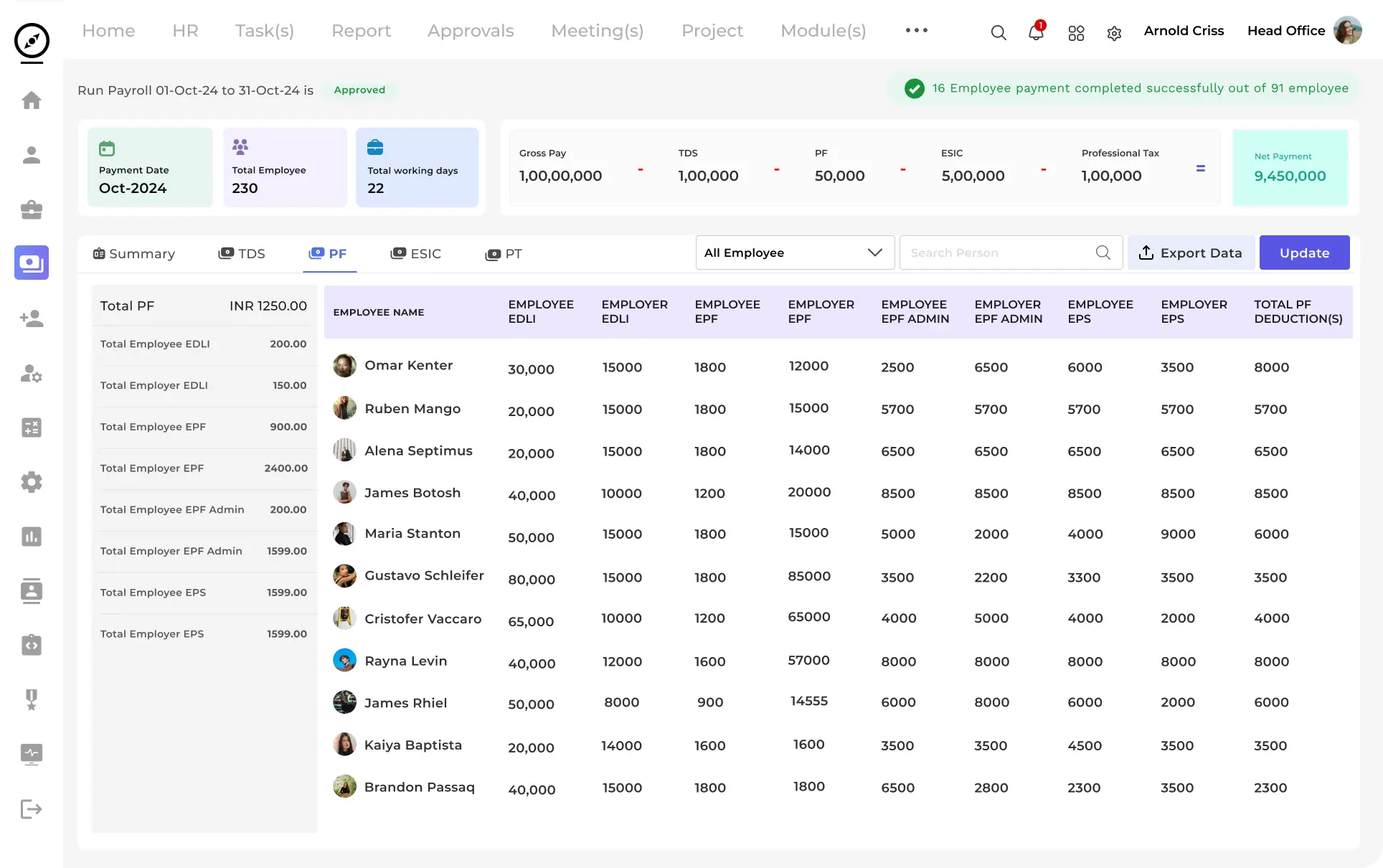Select the employee profile icon in sidebar

click(32, 155)
